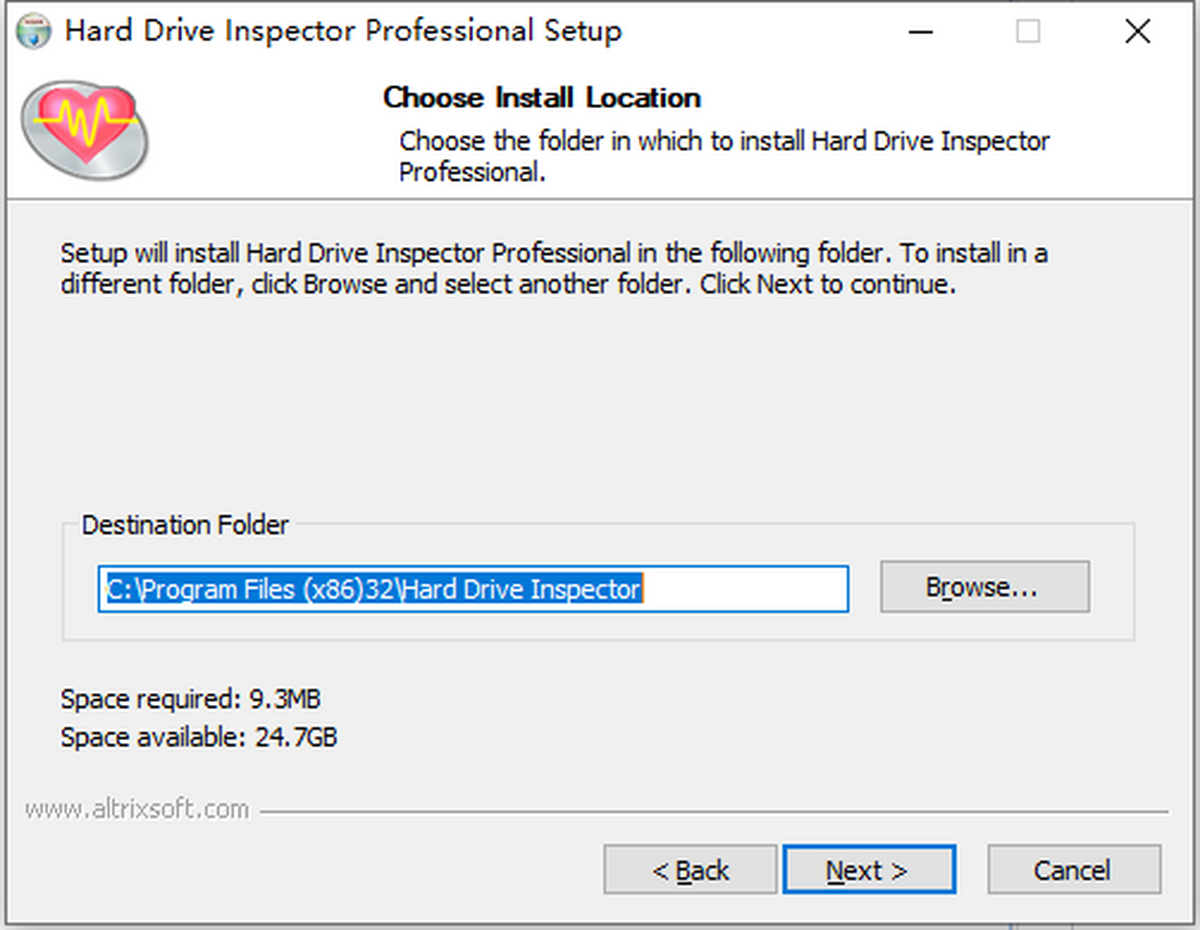The width and height of the screenshot is (1200, 930).
Task: Click the 'Choose the folder in which' subtitle
Action: pos(725,156)
